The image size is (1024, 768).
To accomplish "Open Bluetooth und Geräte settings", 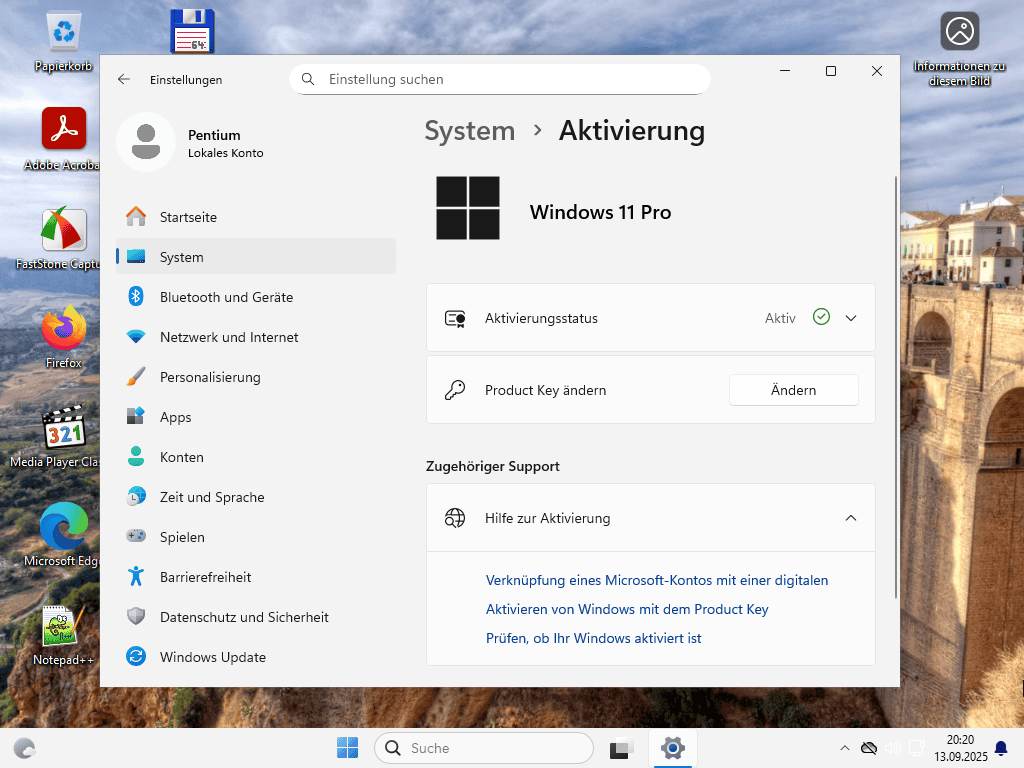I will tap(256, 297).
